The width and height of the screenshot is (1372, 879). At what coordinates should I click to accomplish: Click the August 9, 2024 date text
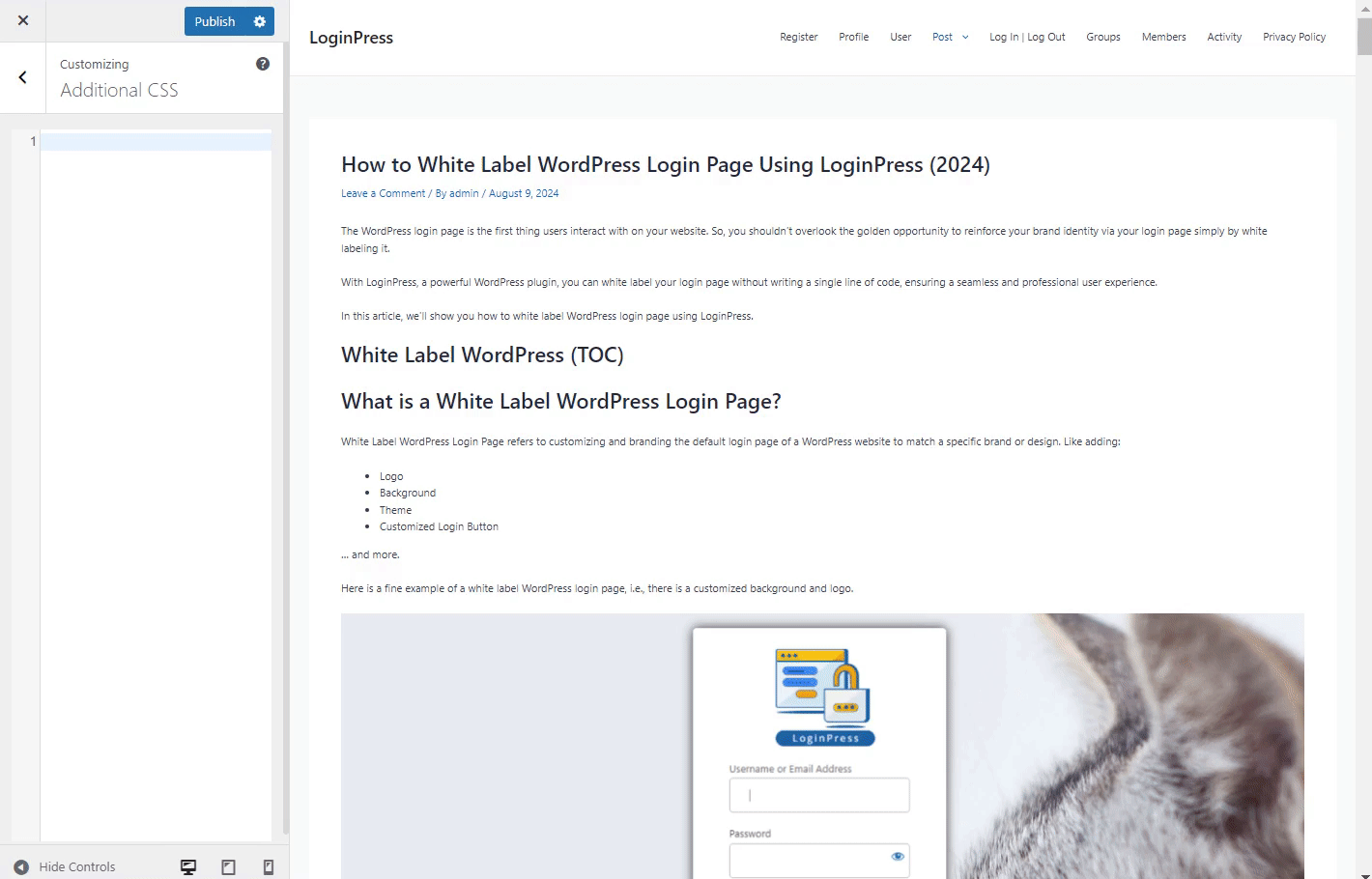click(524, 193)
